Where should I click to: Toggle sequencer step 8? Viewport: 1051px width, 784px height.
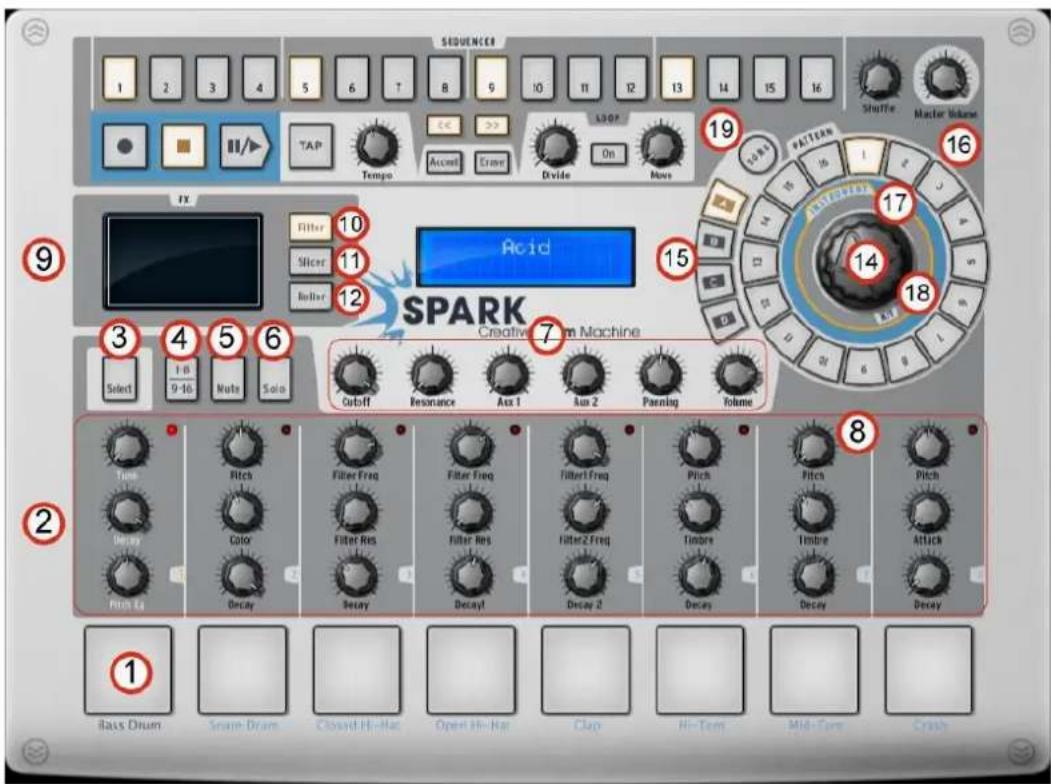pyautogui.click(x=445, y=78)
